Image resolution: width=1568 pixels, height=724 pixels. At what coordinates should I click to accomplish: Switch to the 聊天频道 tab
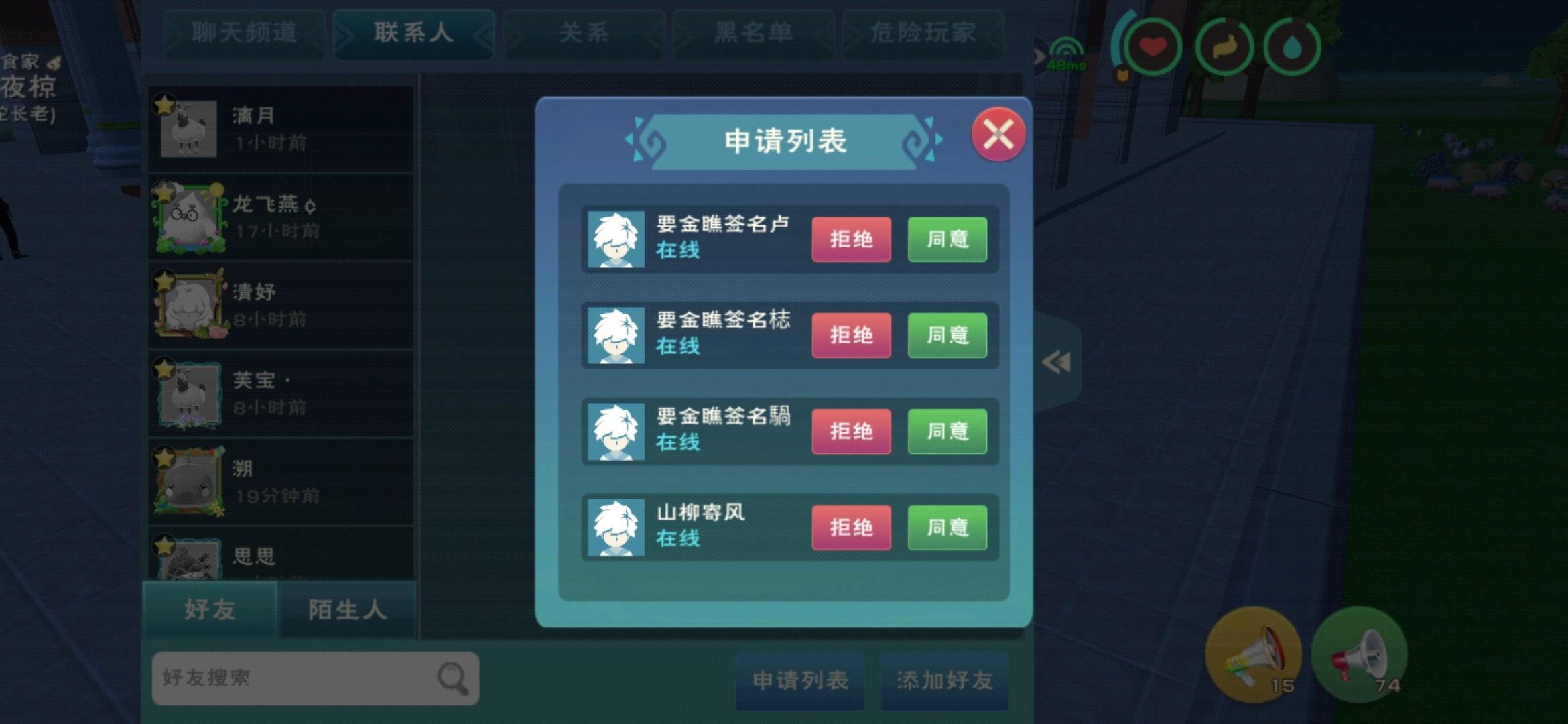tap(245, 33)
